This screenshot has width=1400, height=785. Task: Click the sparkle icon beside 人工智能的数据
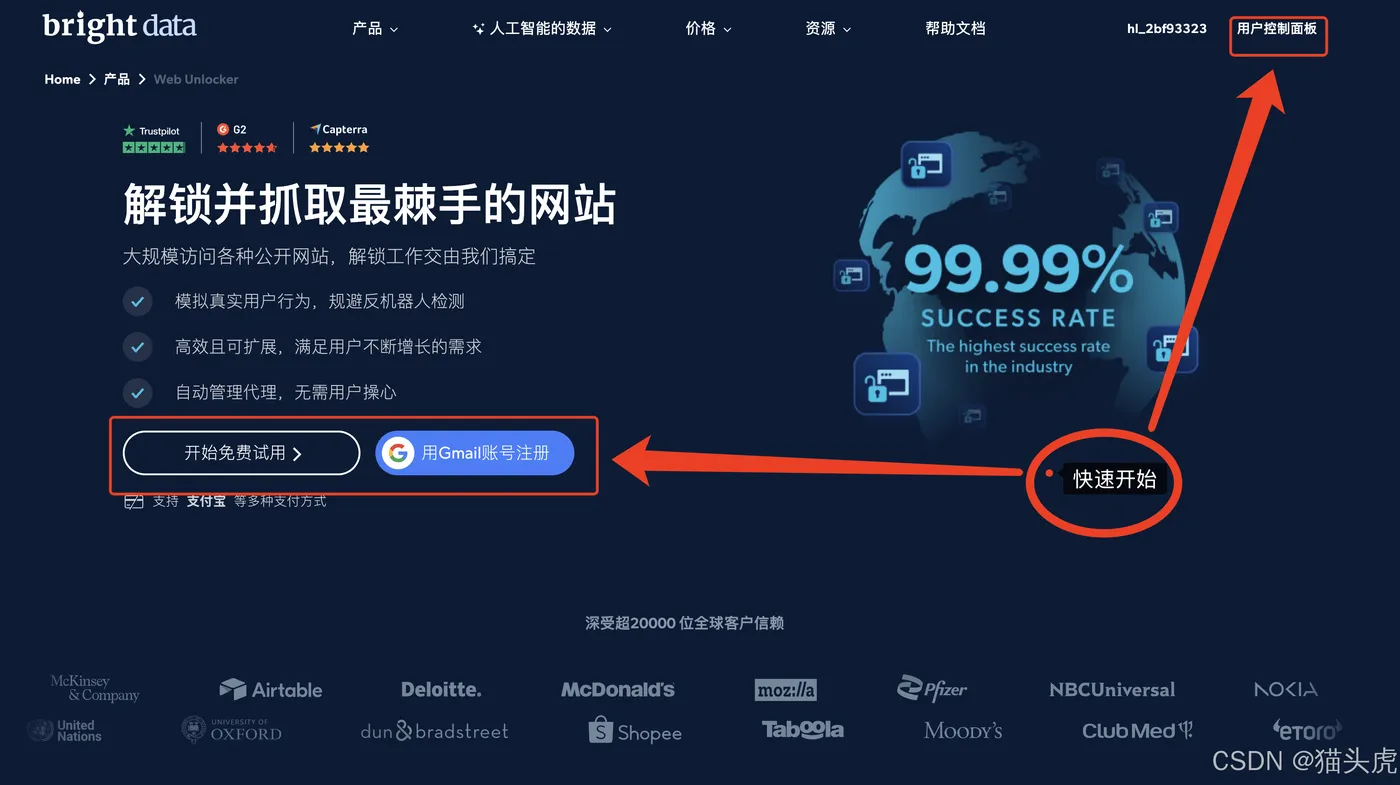pyautogui.click(x=478, y=29)
